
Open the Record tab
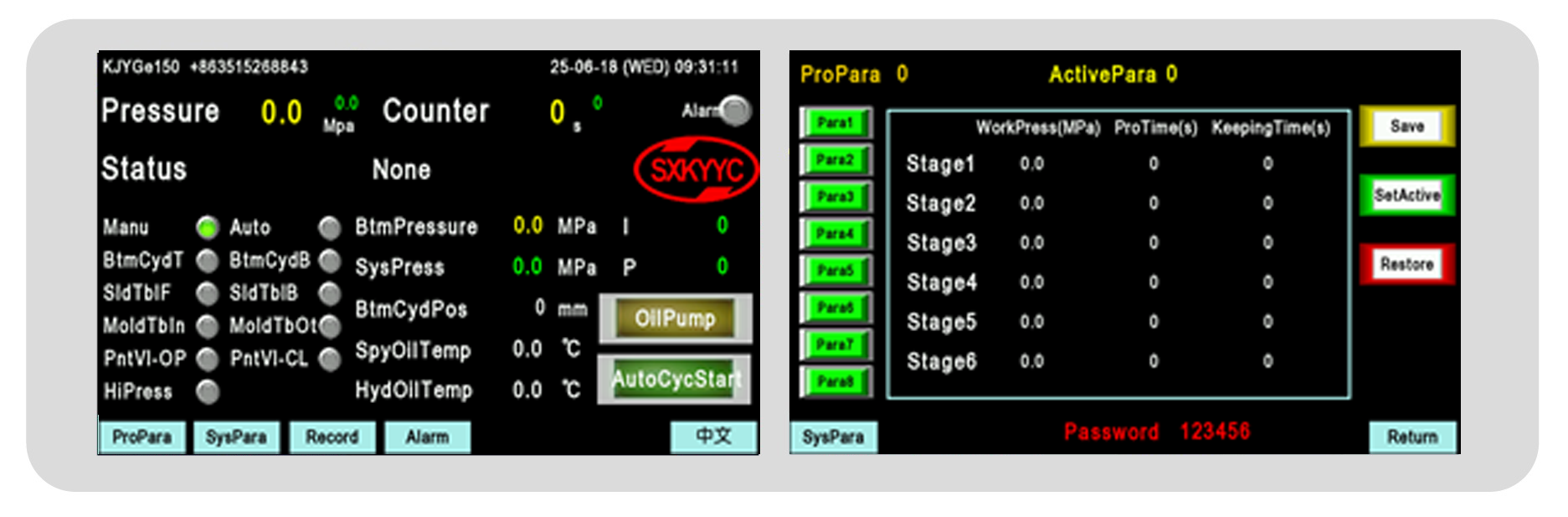pyautogui.click(x=332, y=437)
